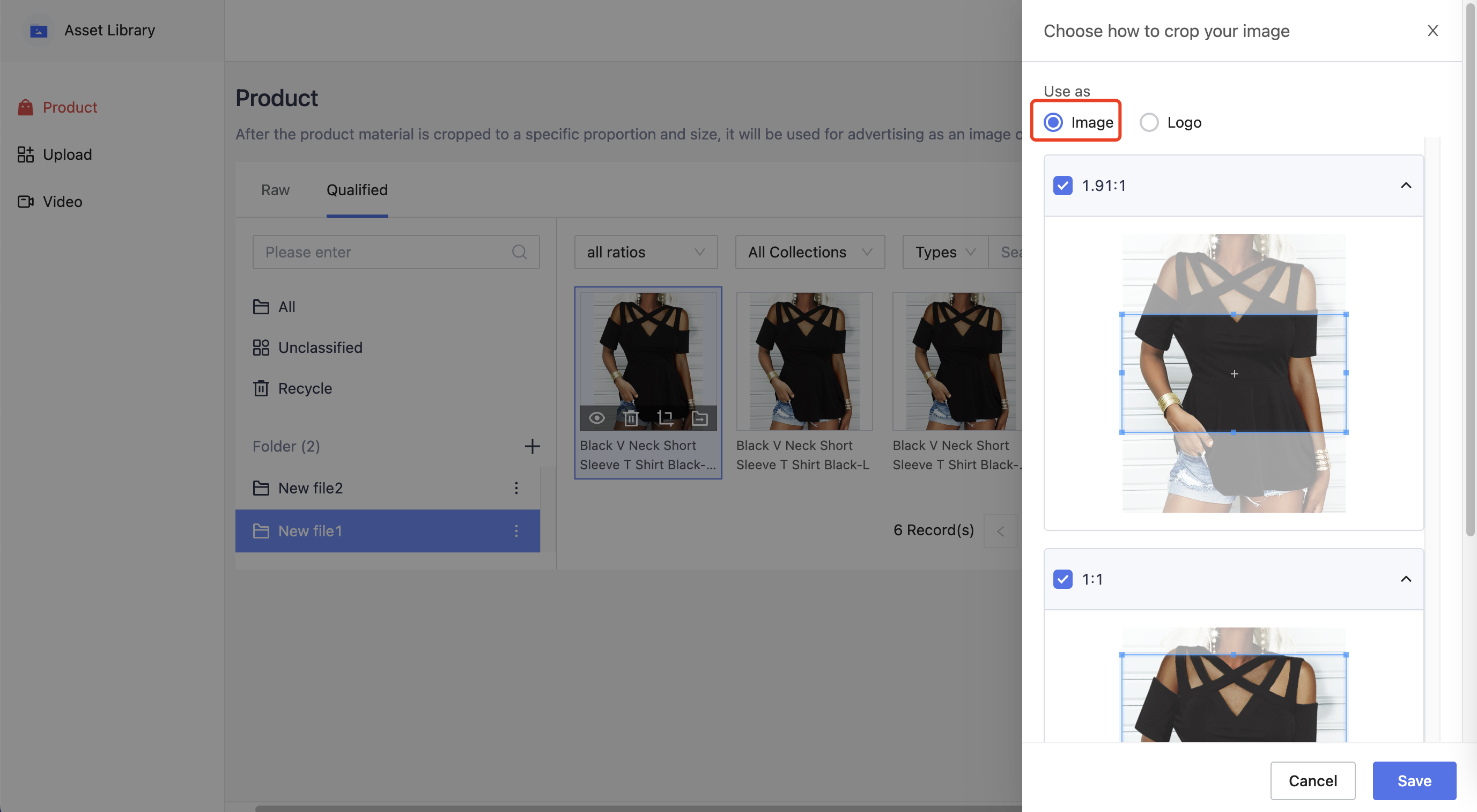This screenshot has width=1477, height=812.
Task: Open the Upload section in sidebar
Action: [x=55, y=154]
